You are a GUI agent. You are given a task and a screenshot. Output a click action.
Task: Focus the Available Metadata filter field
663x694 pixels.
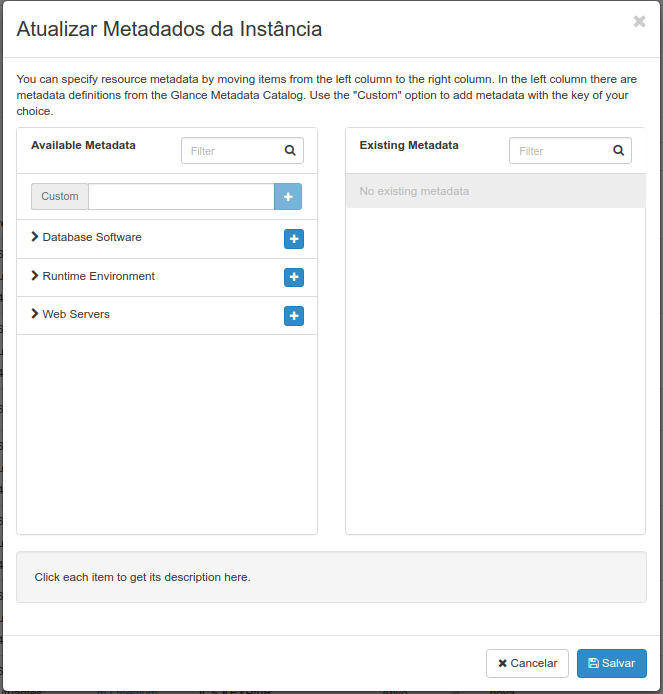click(242, 150)
